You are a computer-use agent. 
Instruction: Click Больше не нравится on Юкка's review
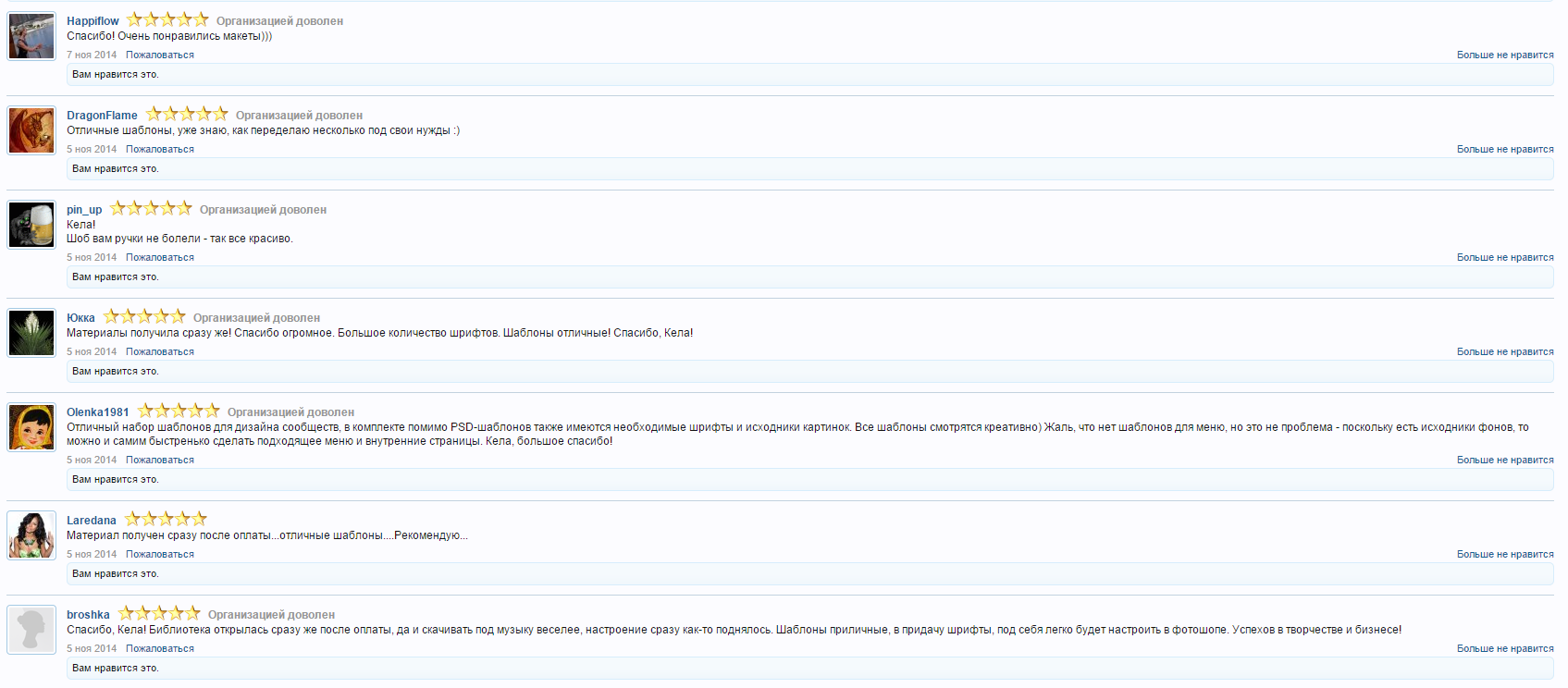click(1505, 352)
